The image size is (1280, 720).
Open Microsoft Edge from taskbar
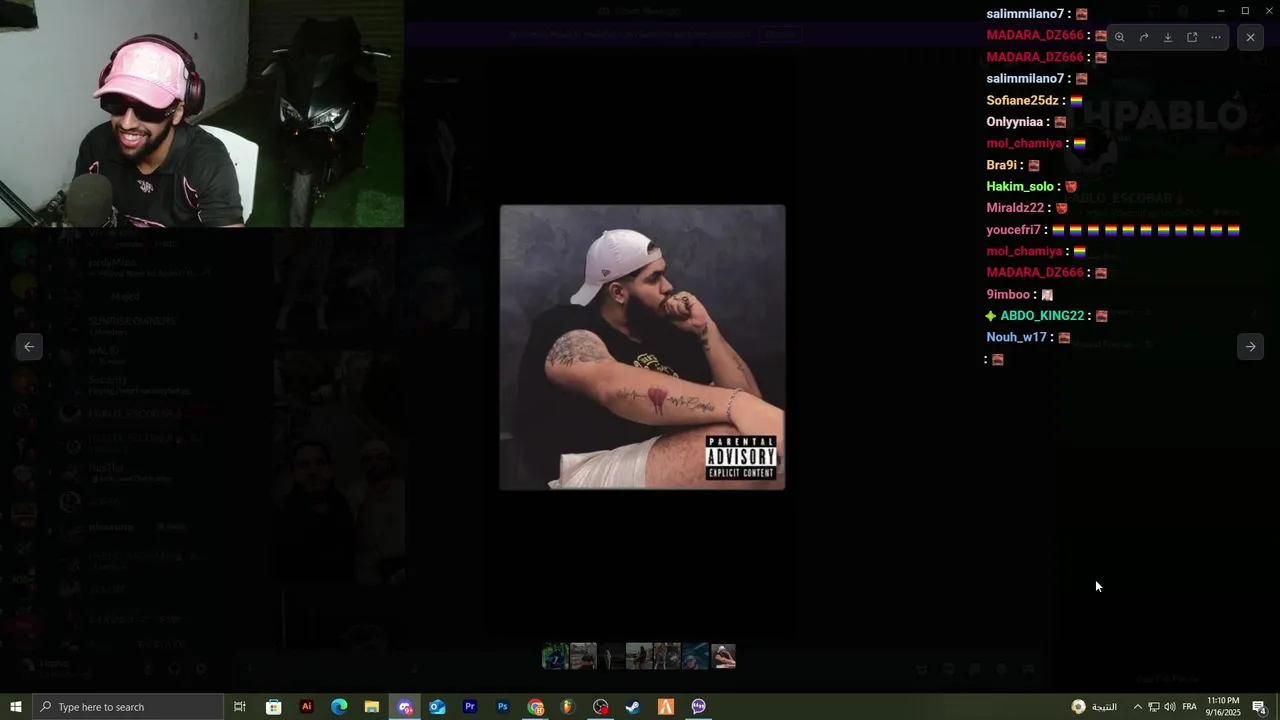(339, 707)
